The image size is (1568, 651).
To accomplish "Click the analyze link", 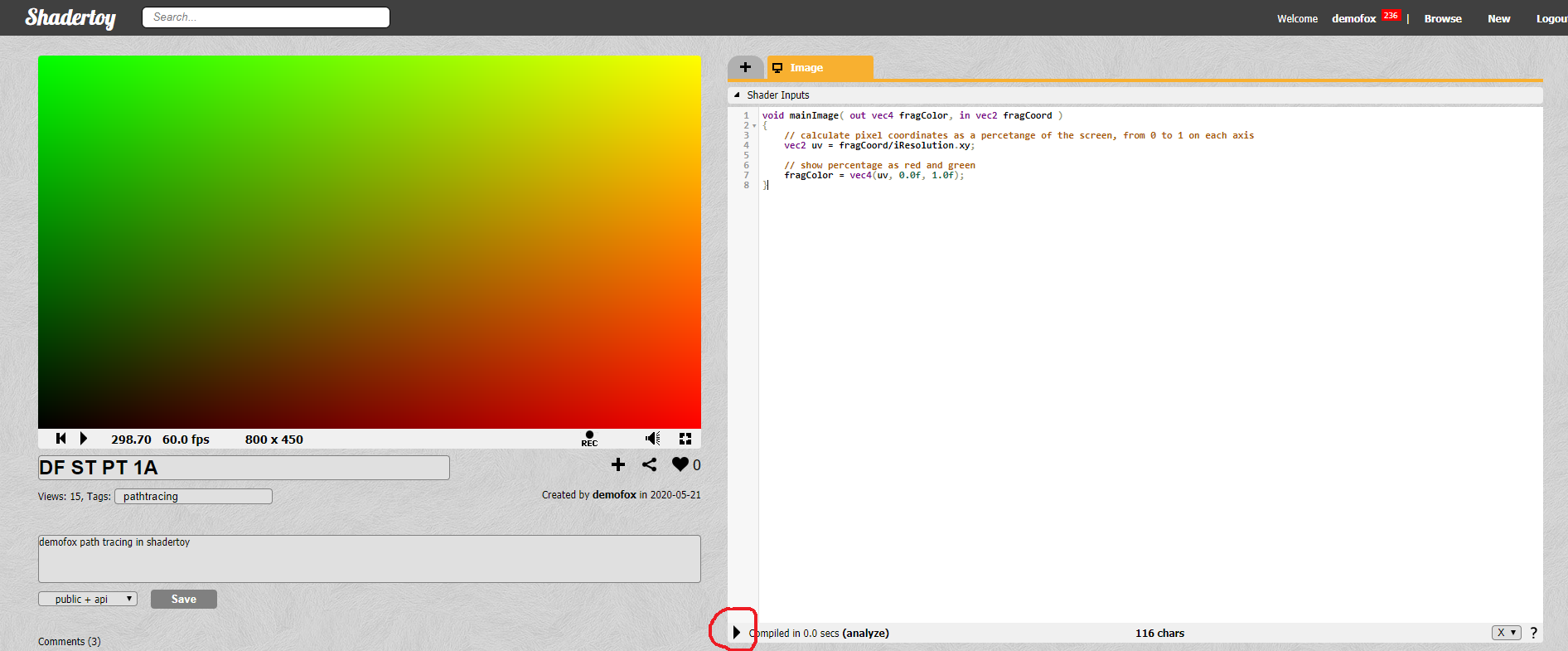I will pos(865,633).
